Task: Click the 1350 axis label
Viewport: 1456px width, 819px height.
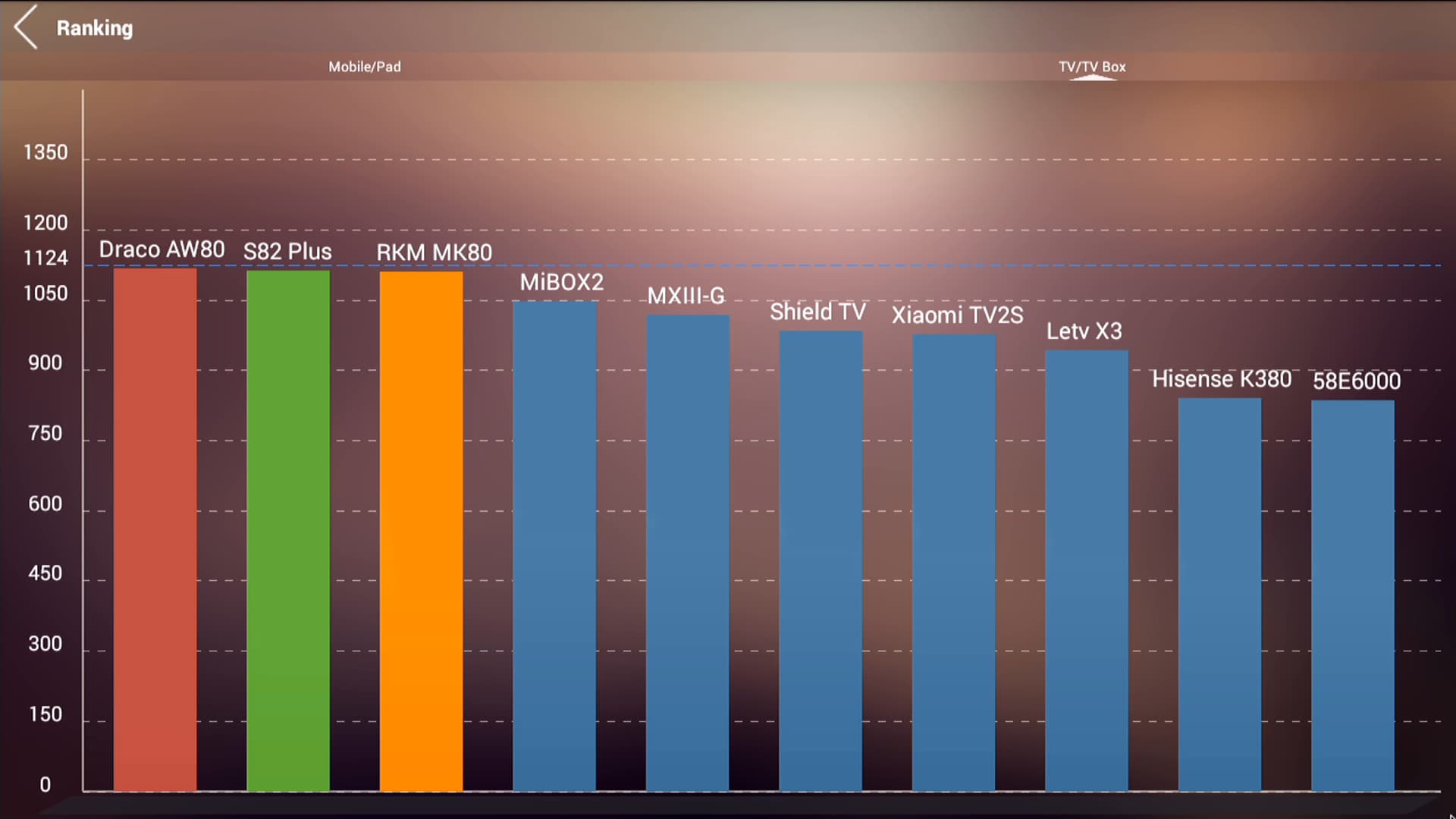Action: 45,152
